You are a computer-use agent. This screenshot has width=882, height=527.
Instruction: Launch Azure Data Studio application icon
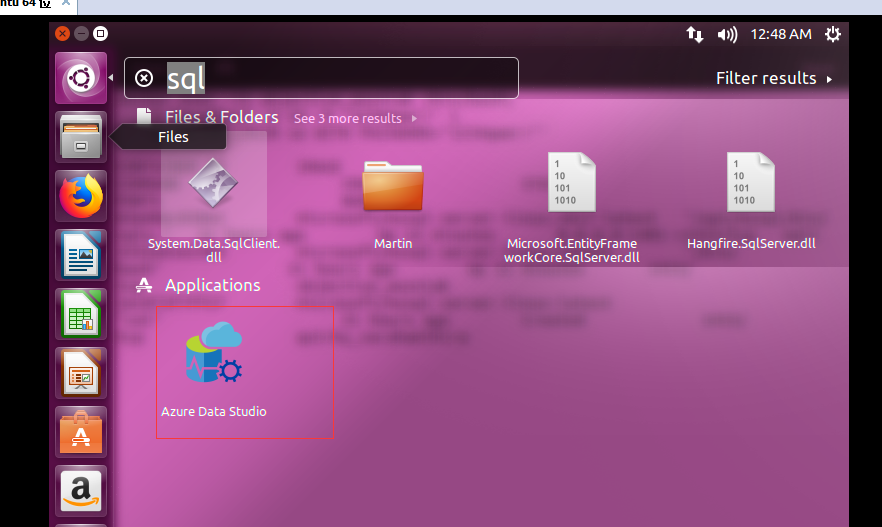point(214,353)
